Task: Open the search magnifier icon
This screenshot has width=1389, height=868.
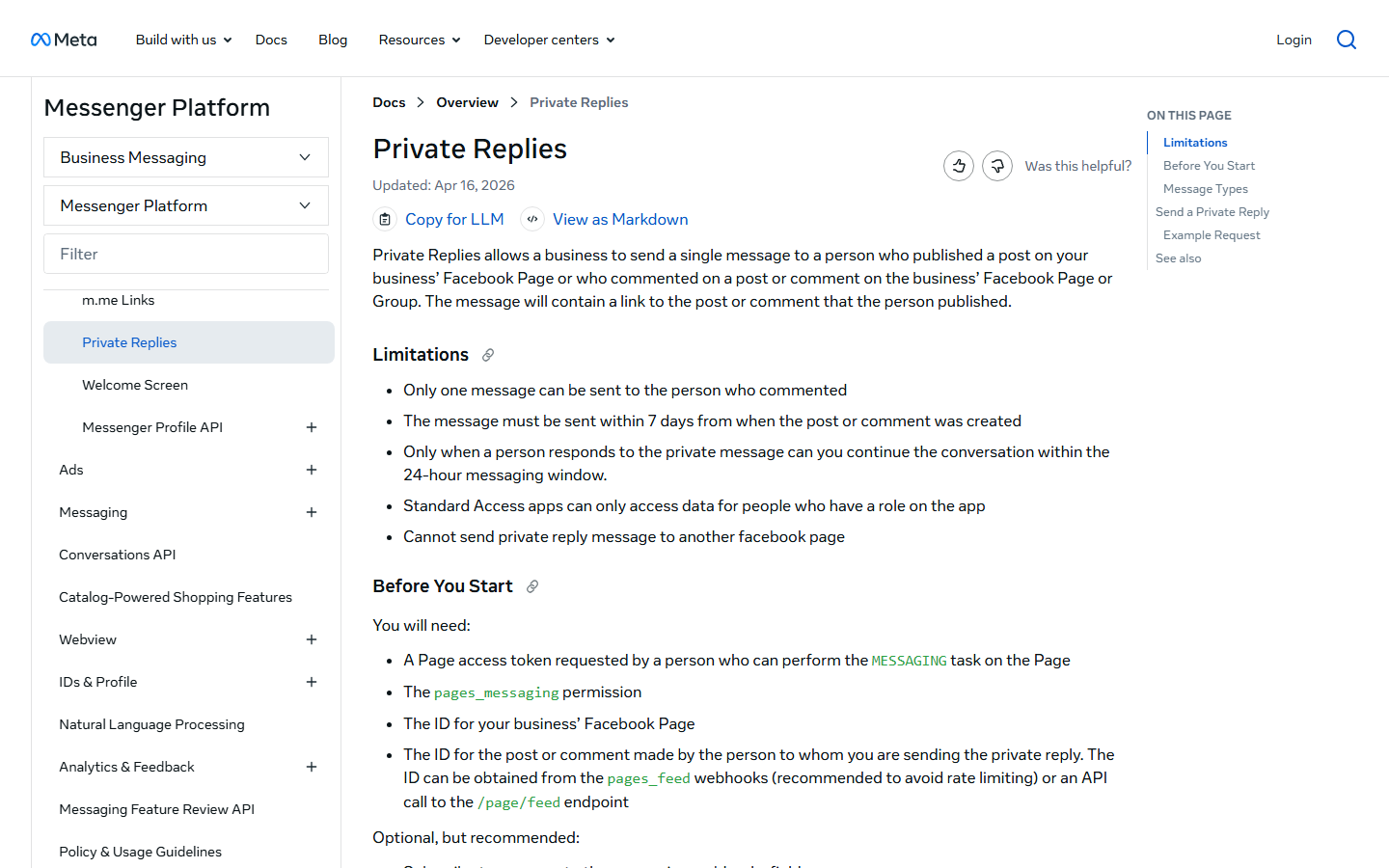Action: coord(1347,40)
